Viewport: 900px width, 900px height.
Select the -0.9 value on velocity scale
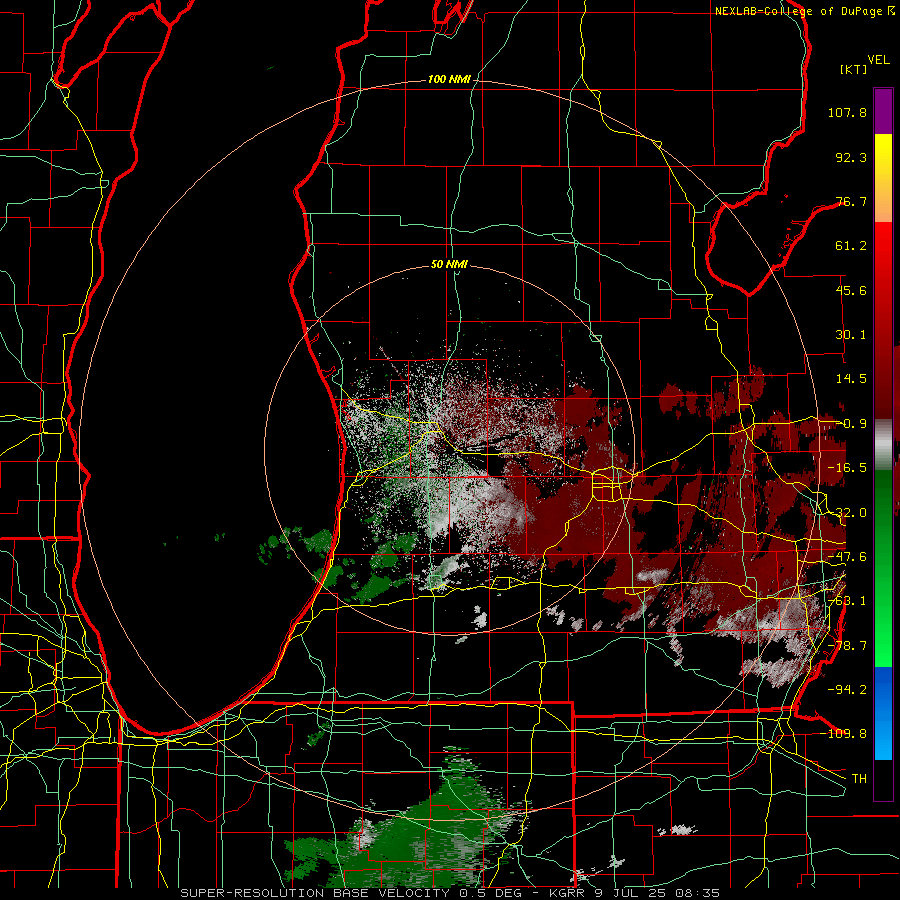click(851, 424)
